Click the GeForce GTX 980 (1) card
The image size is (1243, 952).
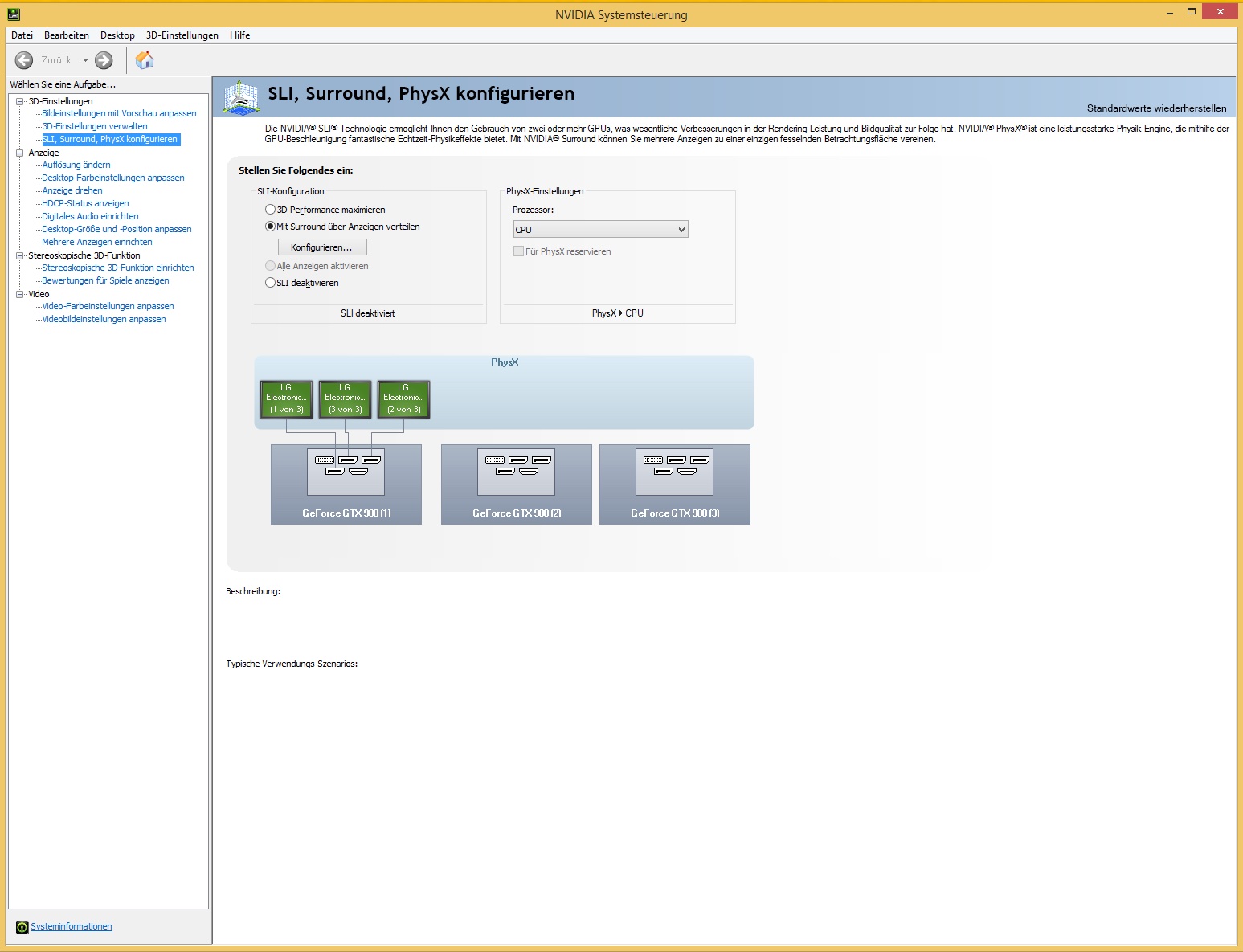pos(346,484)
